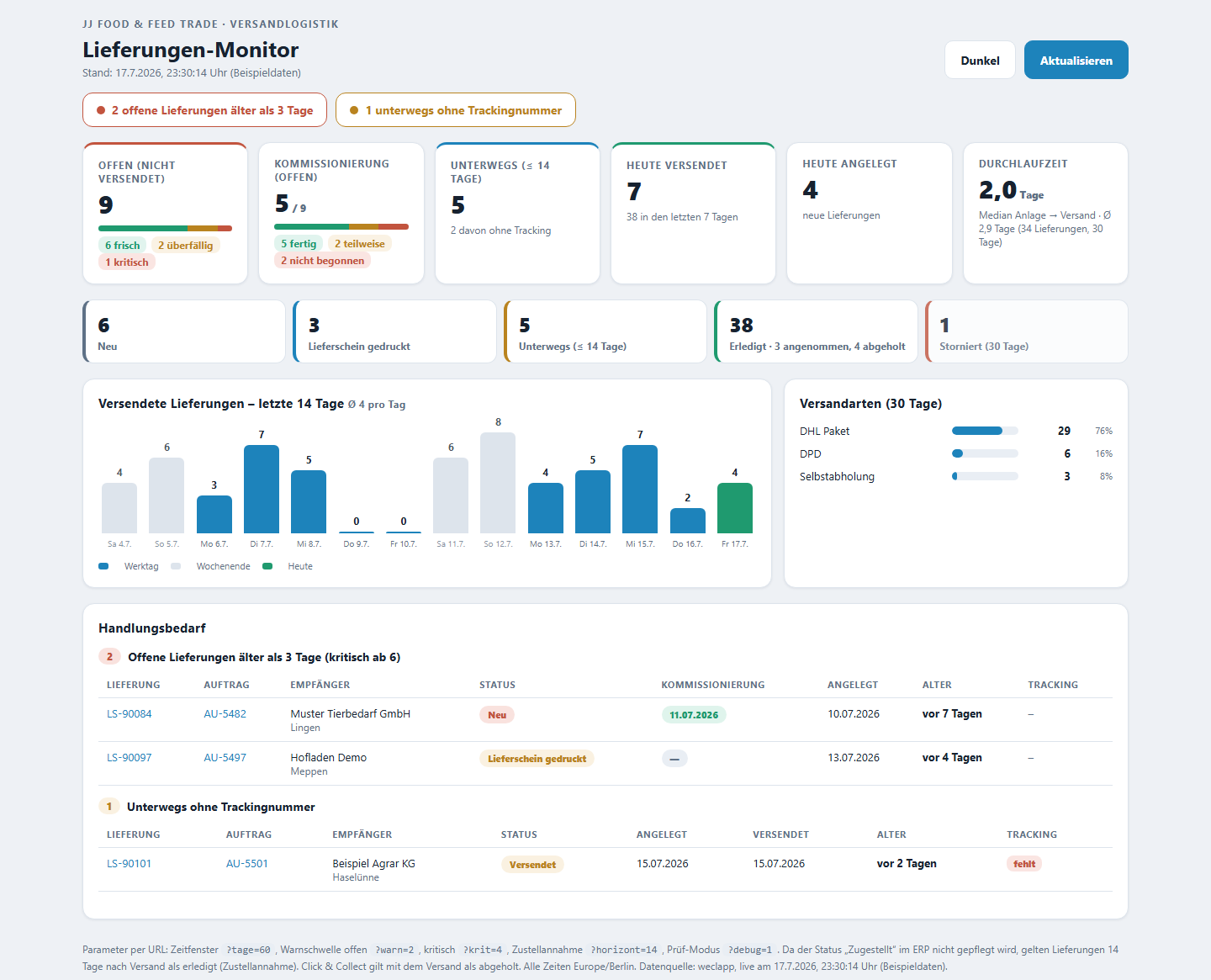Click the Empfänger header in the overdue deliveries table
This screenshot has width=1211, height=980.
pyautogui.click(x=320, y=685)
